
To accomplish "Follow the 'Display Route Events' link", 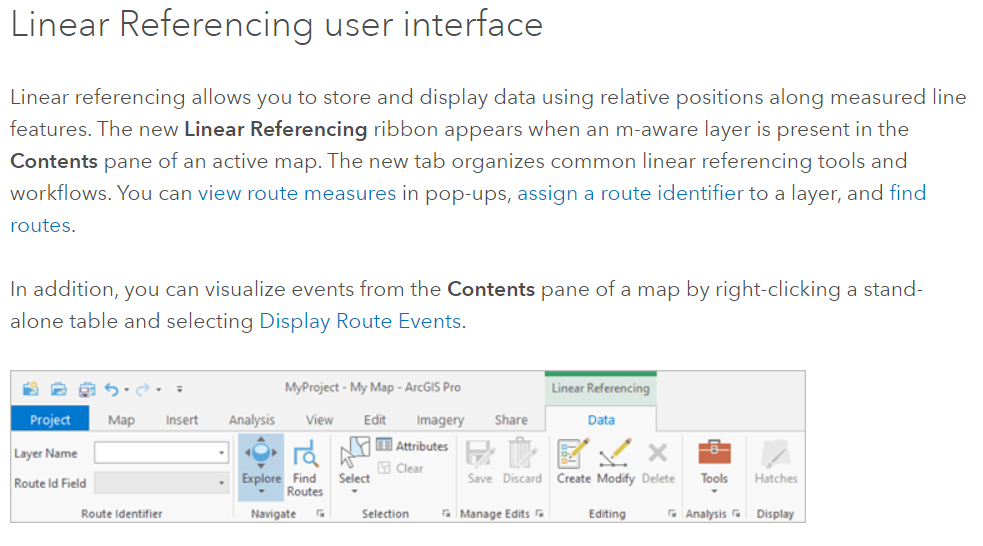I will 360,321.
